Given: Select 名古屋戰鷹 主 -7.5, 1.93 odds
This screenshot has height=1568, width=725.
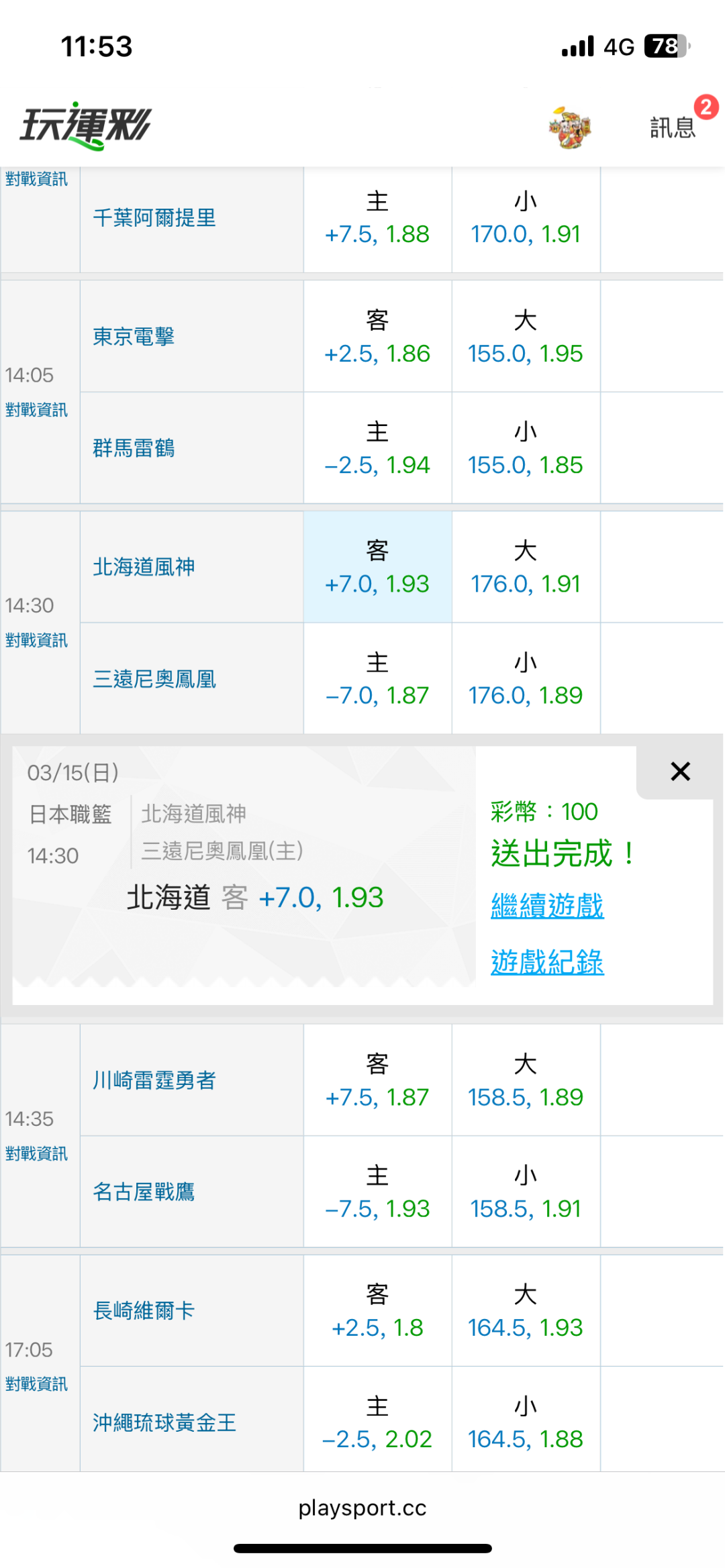Looking at the screenshot, I should [x=377, y=1192].
